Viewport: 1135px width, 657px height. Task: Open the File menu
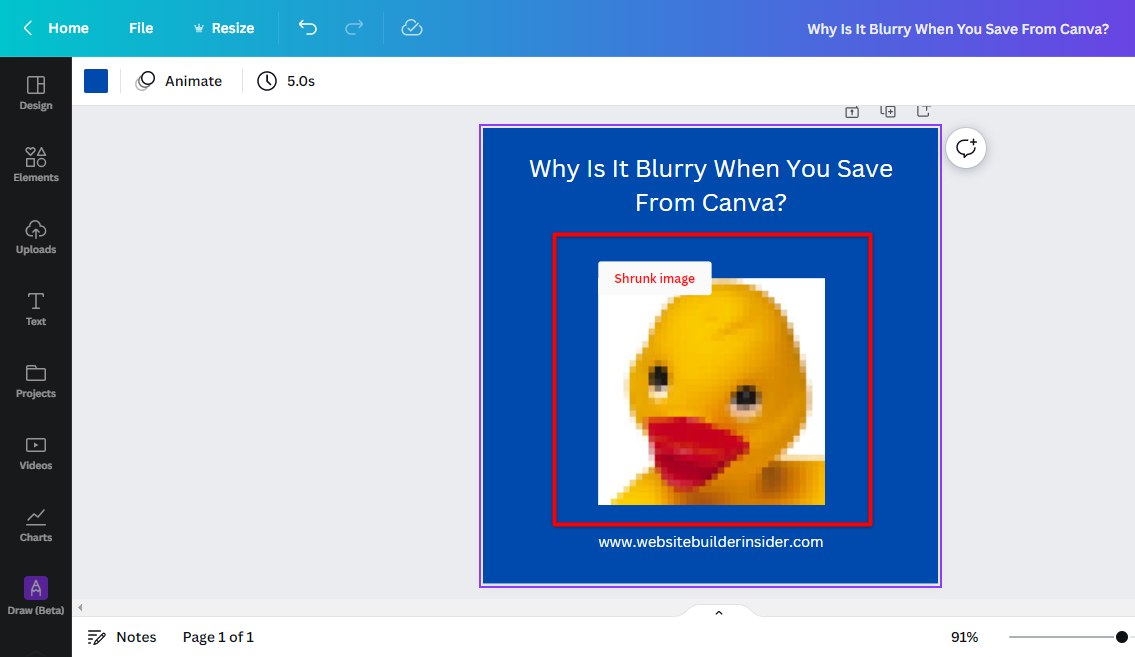[141, 28]
